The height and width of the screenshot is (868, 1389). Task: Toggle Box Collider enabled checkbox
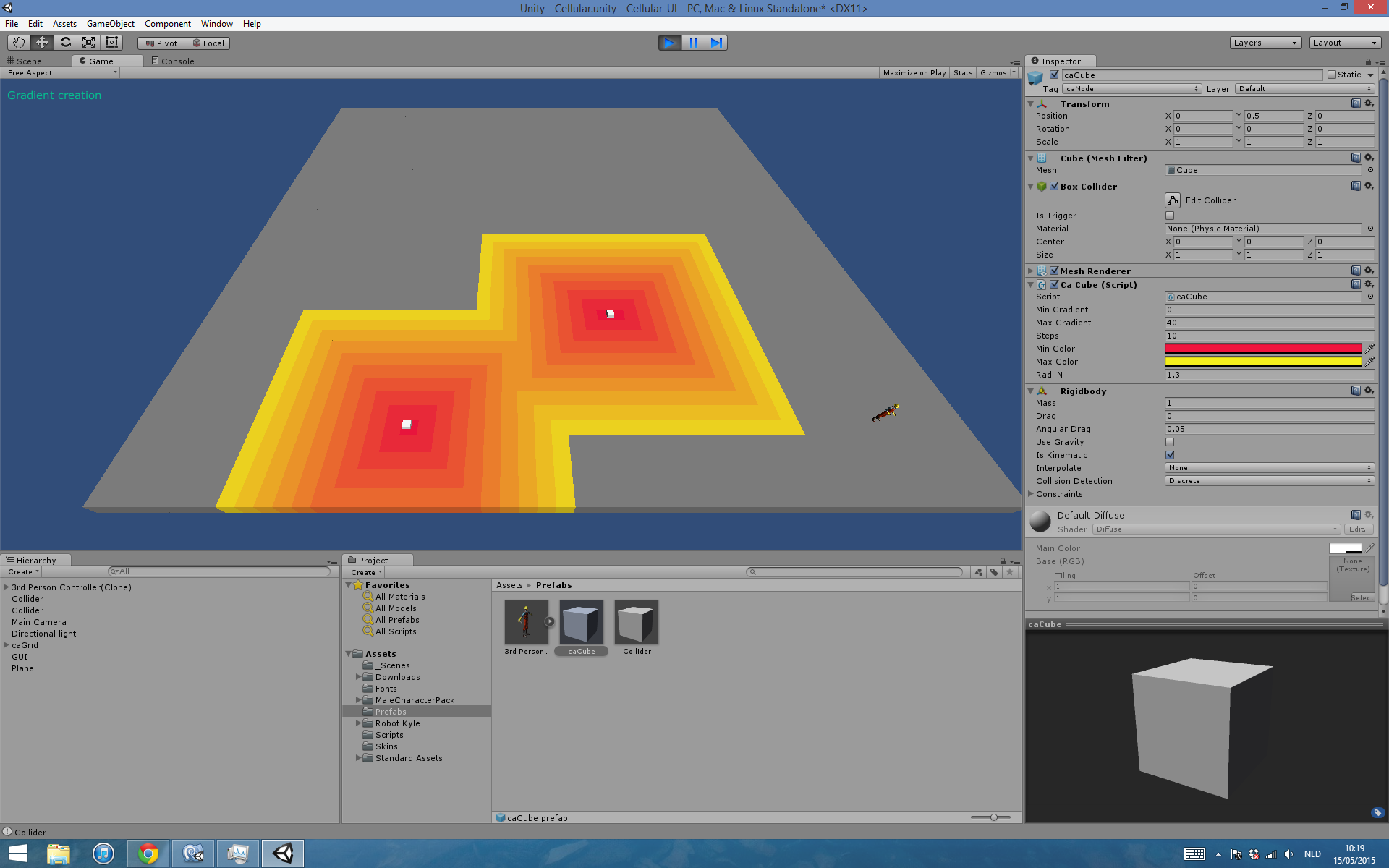click(1054, 186)
